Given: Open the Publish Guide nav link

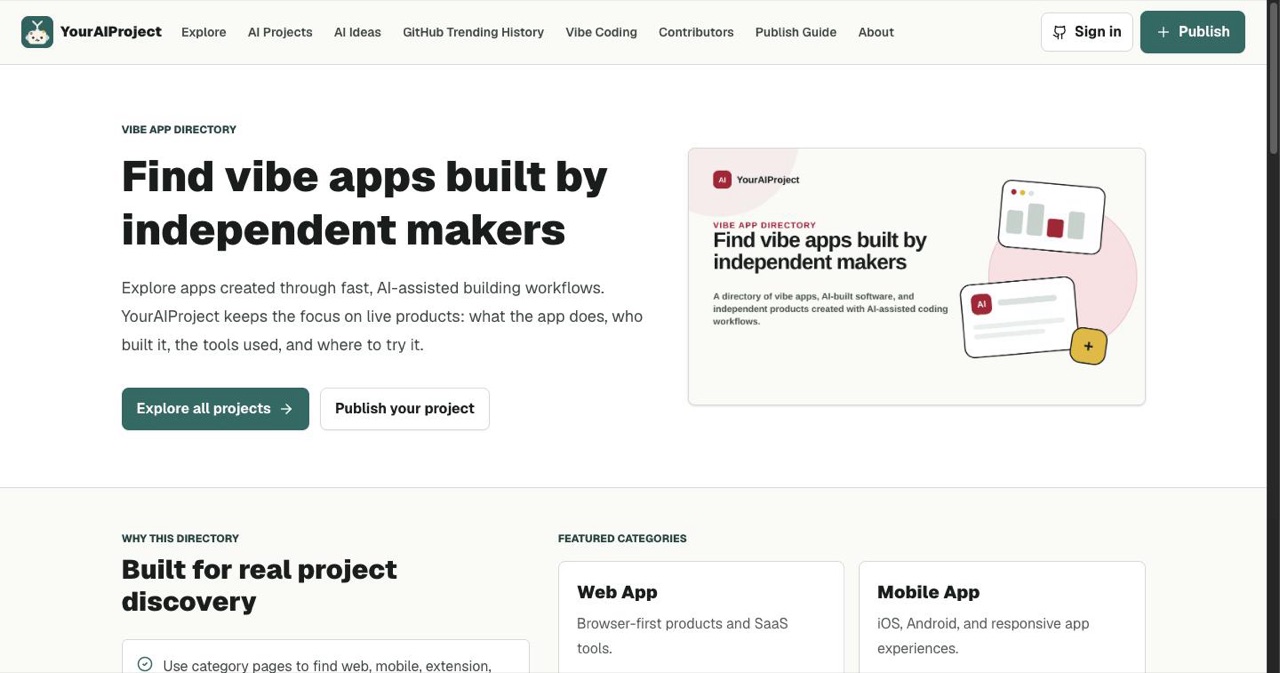Looking at the screenshot, I should tap(796, 32).
